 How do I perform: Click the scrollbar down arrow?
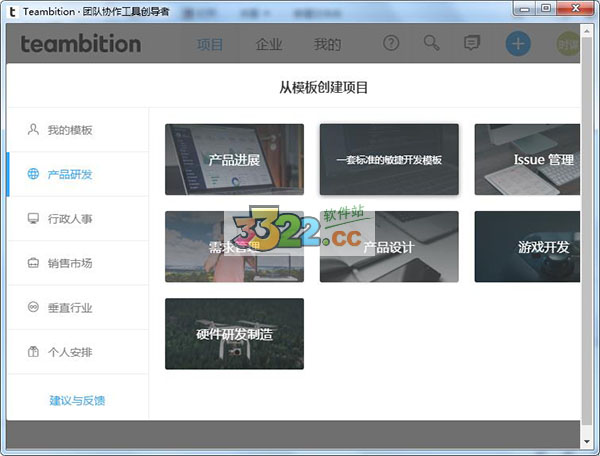[587, 440]
